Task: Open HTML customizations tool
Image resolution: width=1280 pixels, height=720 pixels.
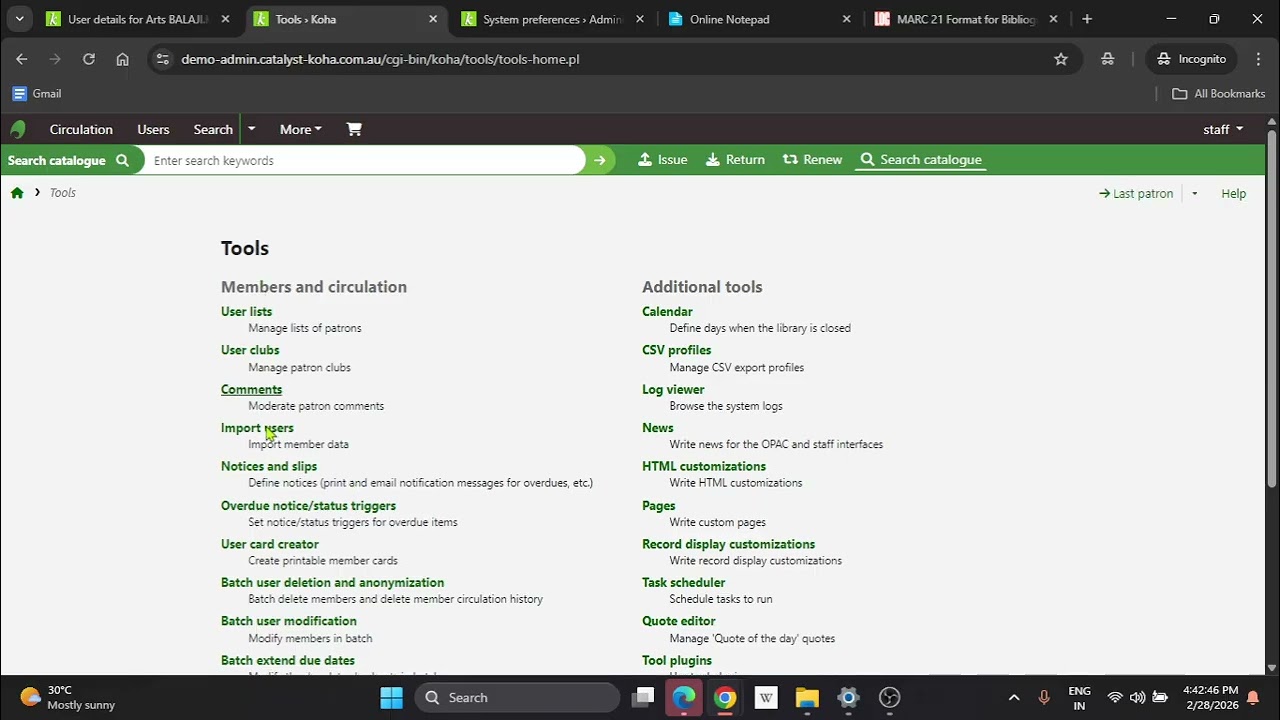Action: [704, 466]
